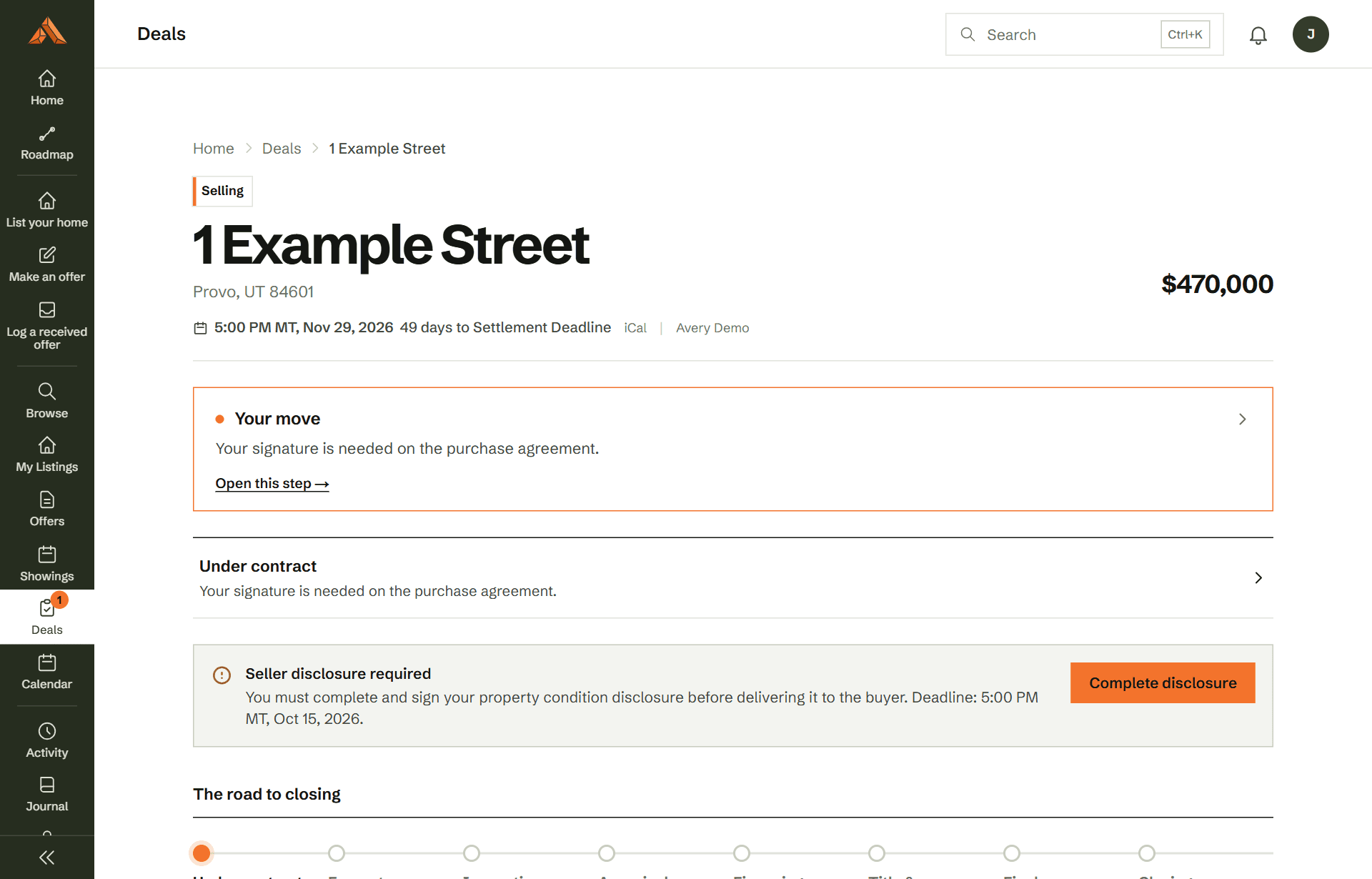
Task: Open the Showings sidebar item
Action: click(47, 564)
